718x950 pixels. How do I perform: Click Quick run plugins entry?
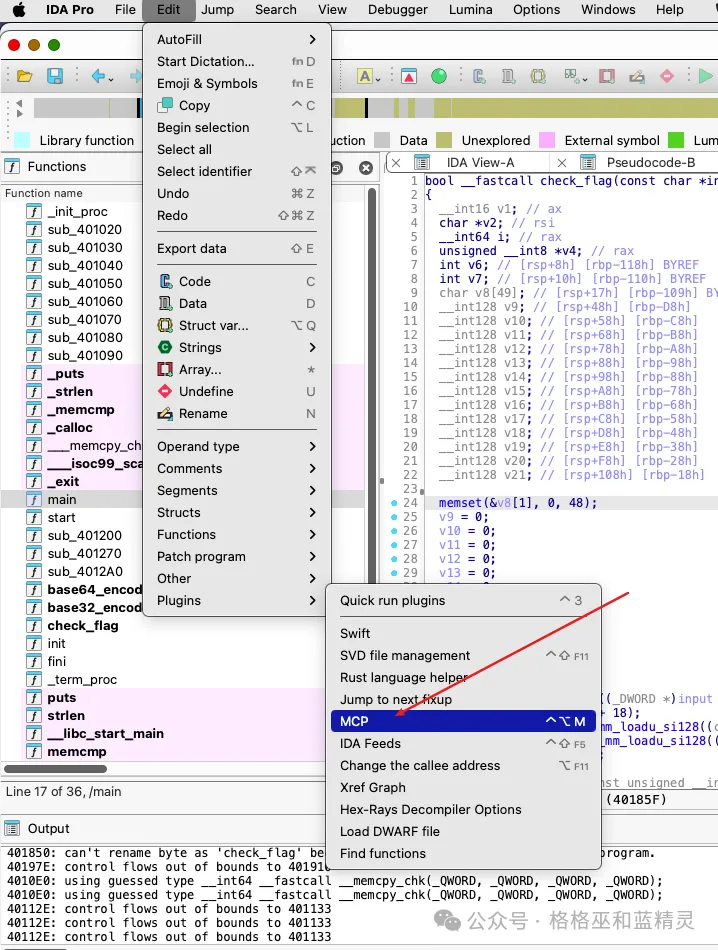[464, 600]
